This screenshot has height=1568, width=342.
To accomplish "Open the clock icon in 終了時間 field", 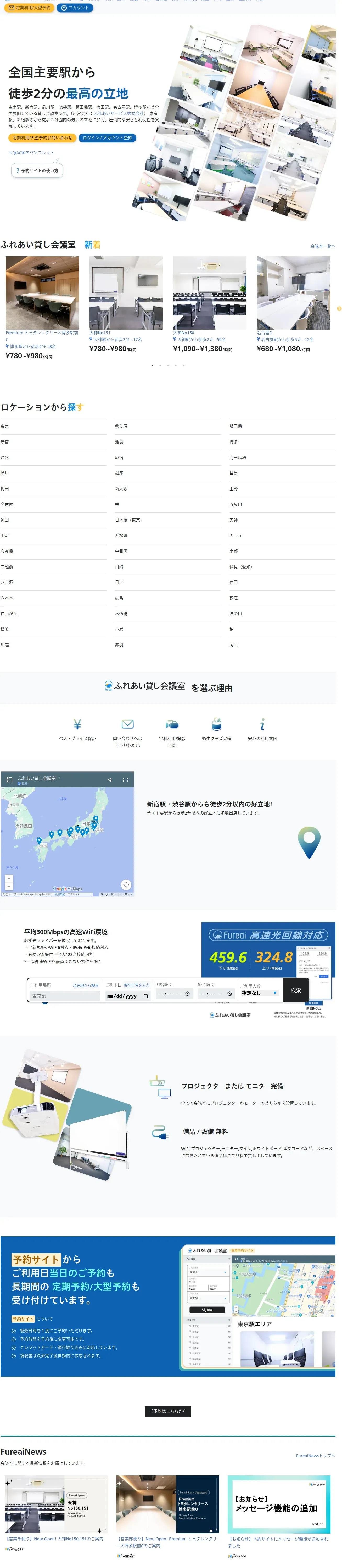I will (x=229, y=994).
